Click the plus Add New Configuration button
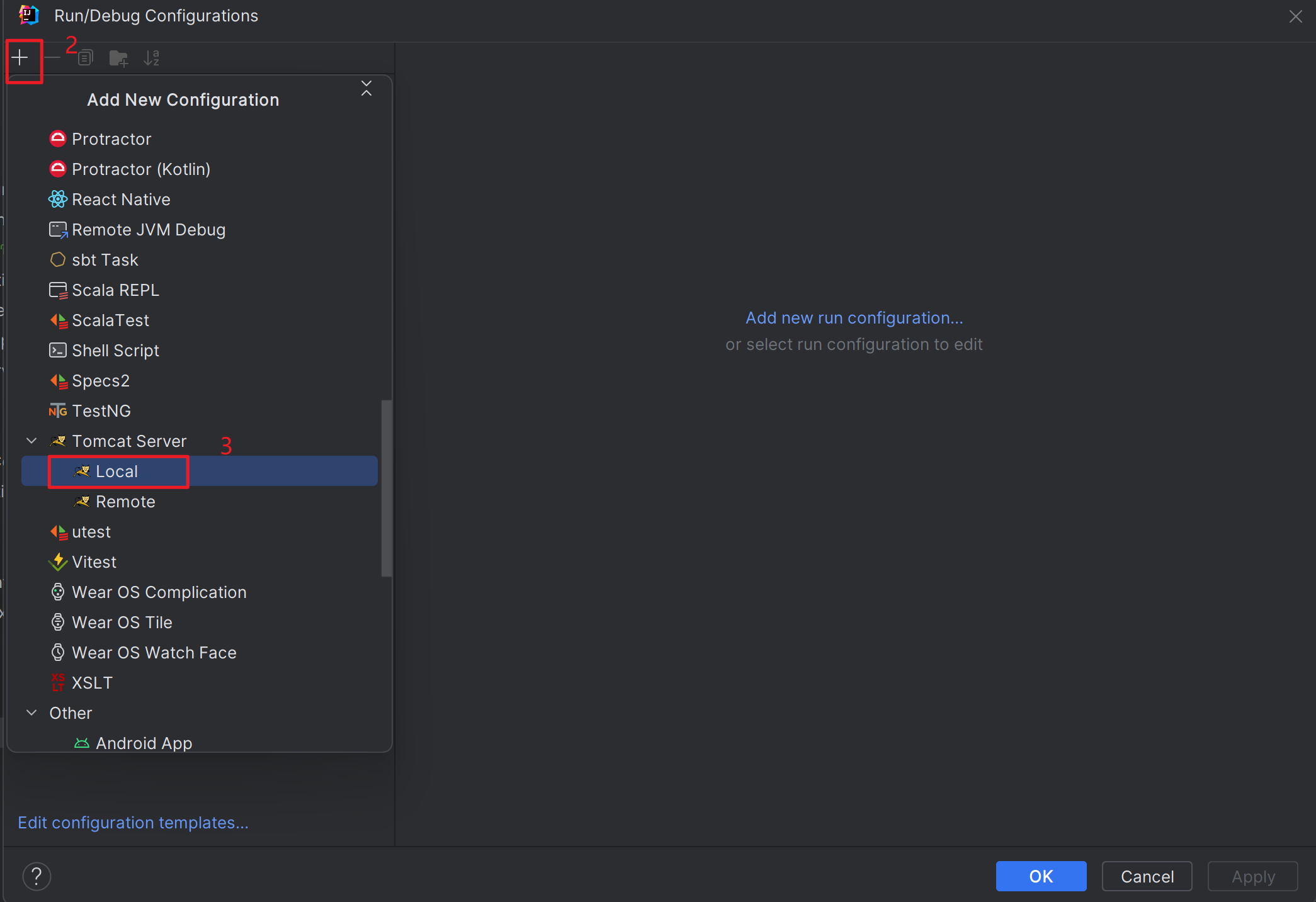The image size is (1316, 902). pyautogui.click(x=20, y=58)
